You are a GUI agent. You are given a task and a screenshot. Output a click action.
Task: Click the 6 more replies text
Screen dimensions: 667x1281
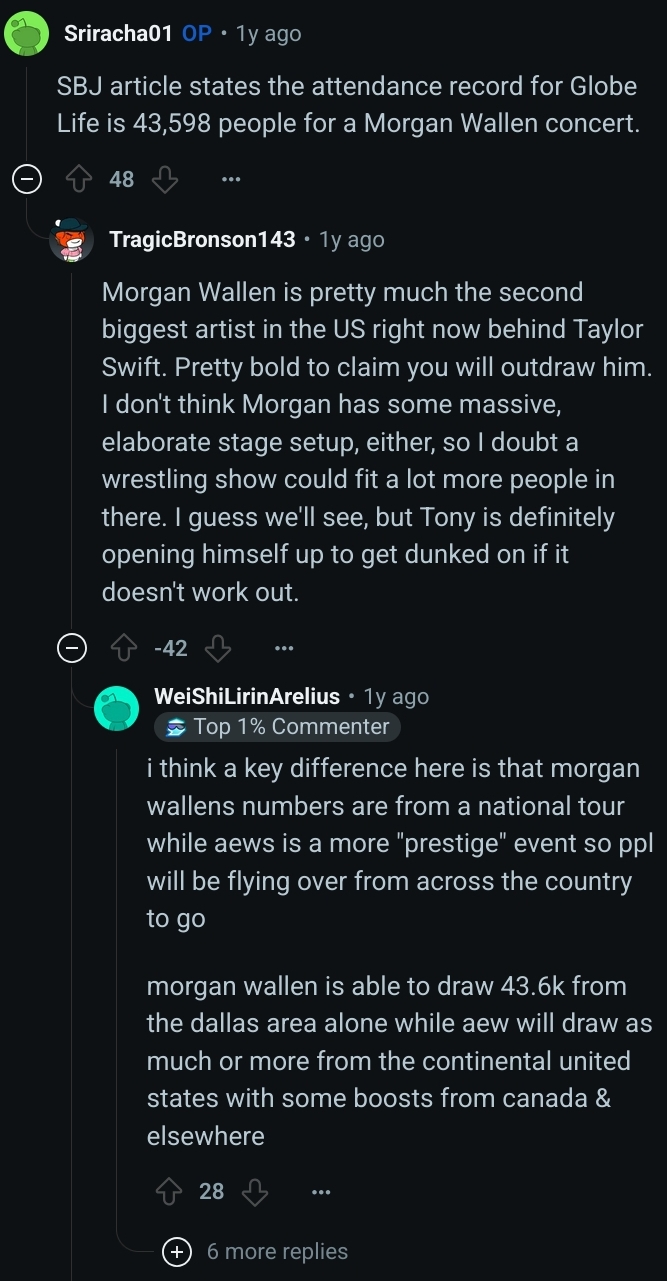coord(277,1252)
